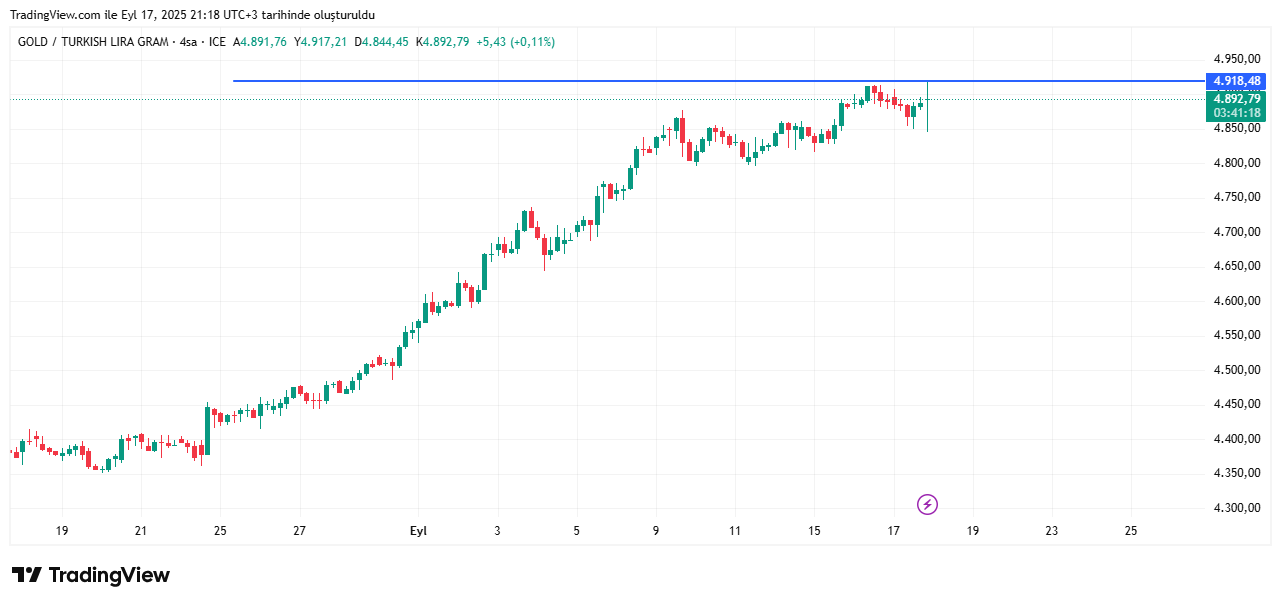1281x605 pixels.
Task: Click the purple lightning bolt event icon
Action: coord(927,504)
